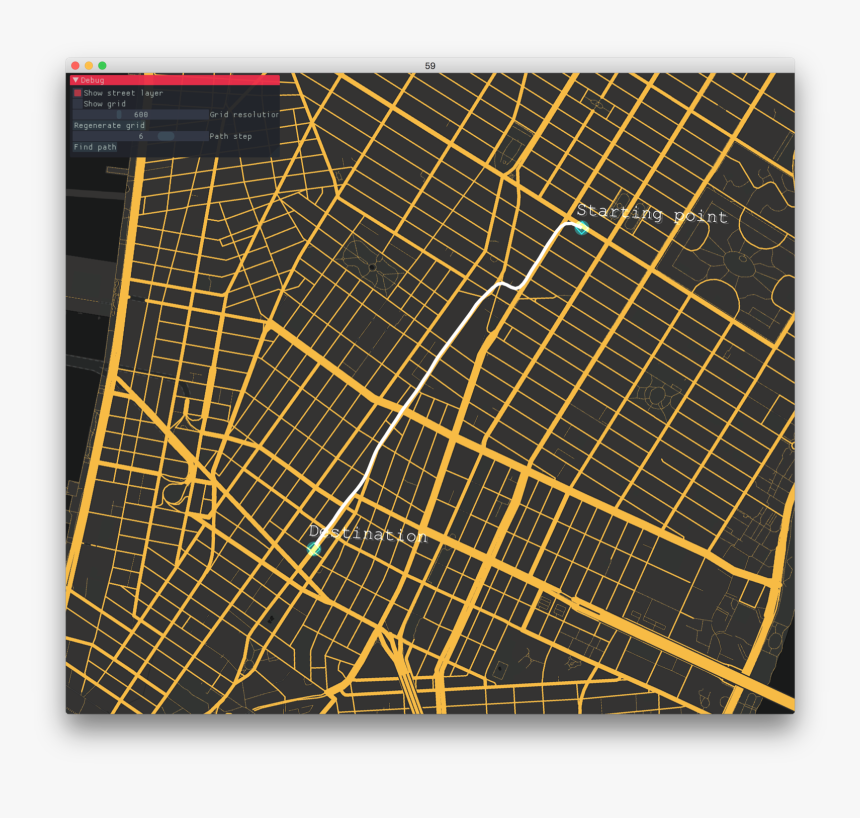Click the Path step slider
The height and width of the screenshot is (818, 860).
coord(140,136)
